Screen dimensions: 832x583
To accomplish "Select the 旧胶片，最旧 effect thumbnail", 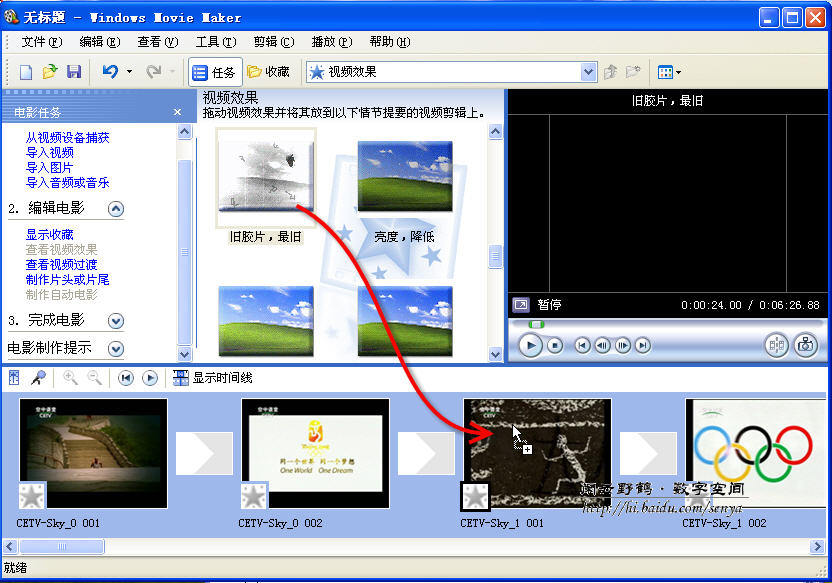I will pos(266,177).
